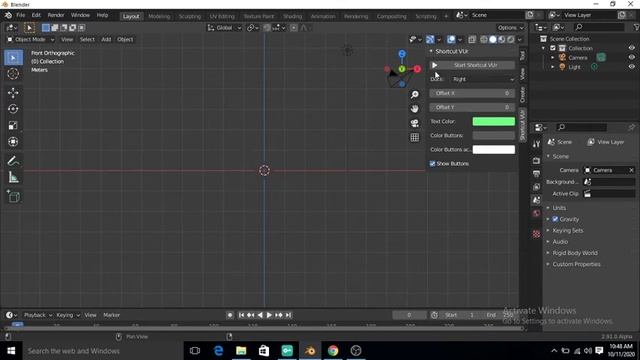Select the Measure tool
640x360 pixels.
point(13,177)
